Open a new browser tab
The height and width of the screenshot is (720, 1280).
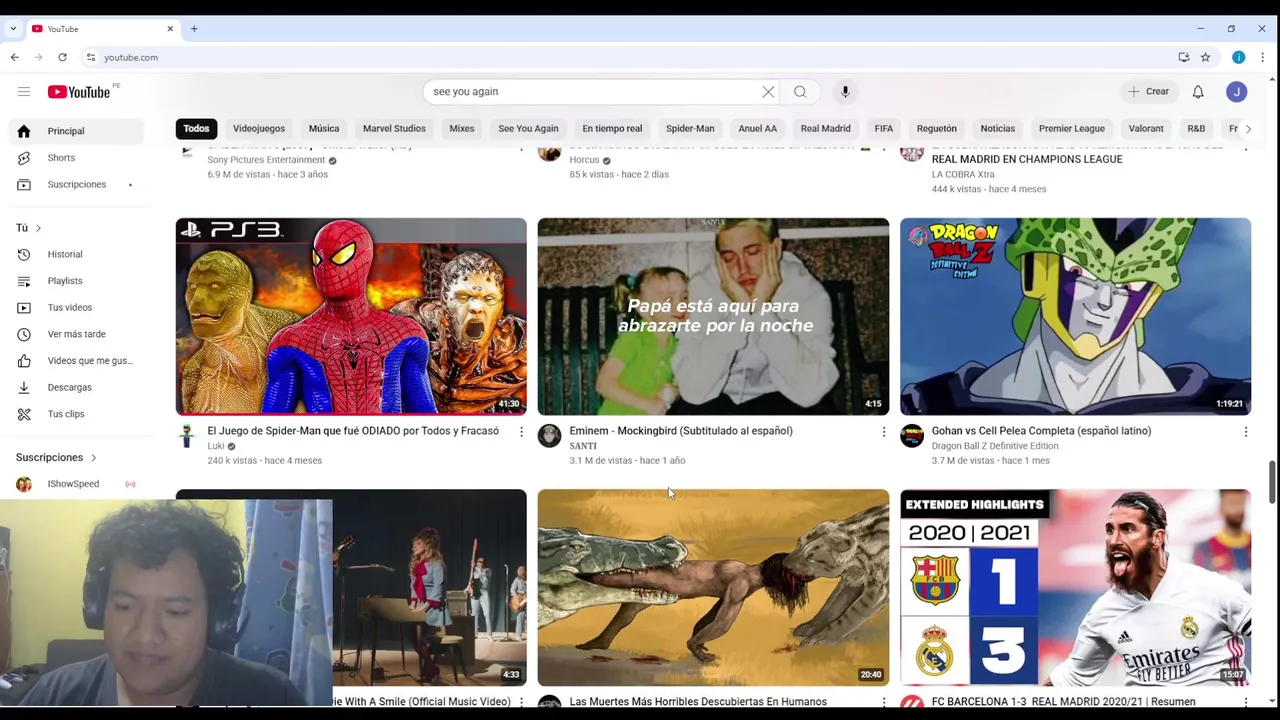(x=194, y=29)
